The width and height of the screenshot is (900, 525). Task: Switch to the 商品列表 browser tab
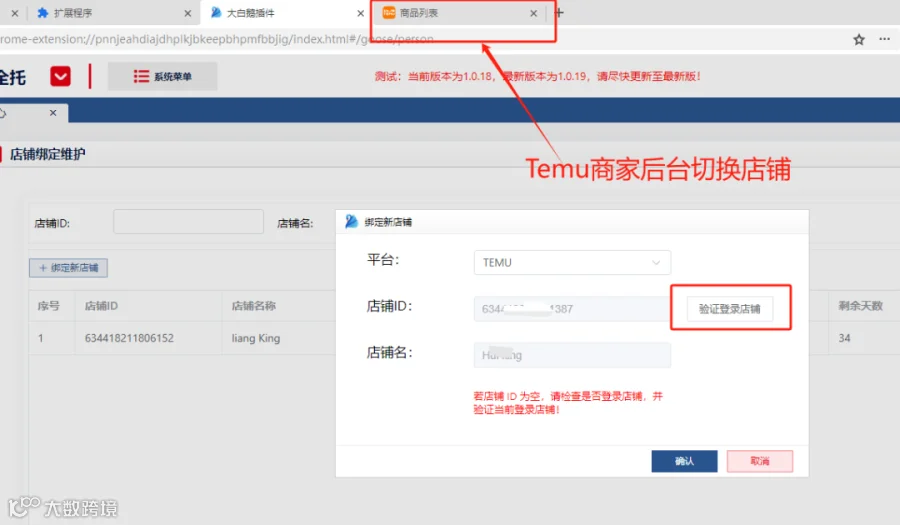pyautogui.click(x=459, y=13)
